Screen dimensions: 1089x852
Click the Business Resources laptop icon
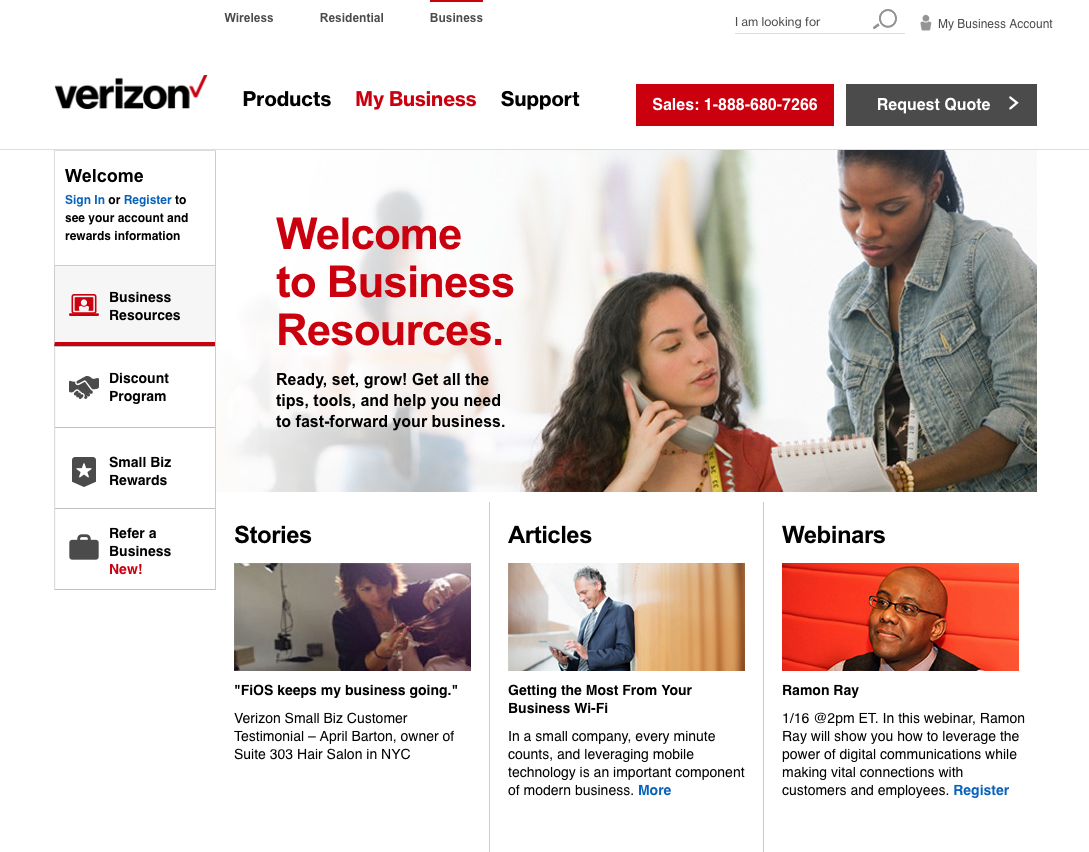(83, 305)
